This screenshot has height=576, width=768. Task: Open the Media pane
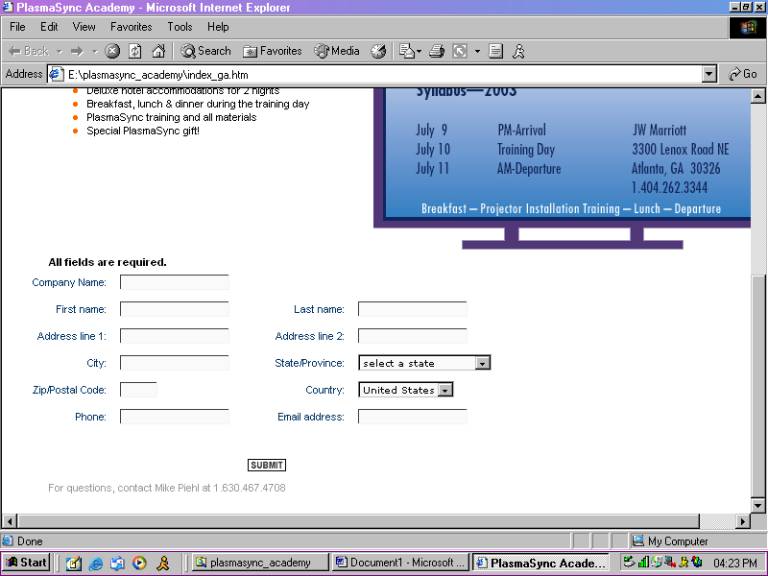(337, 51)
